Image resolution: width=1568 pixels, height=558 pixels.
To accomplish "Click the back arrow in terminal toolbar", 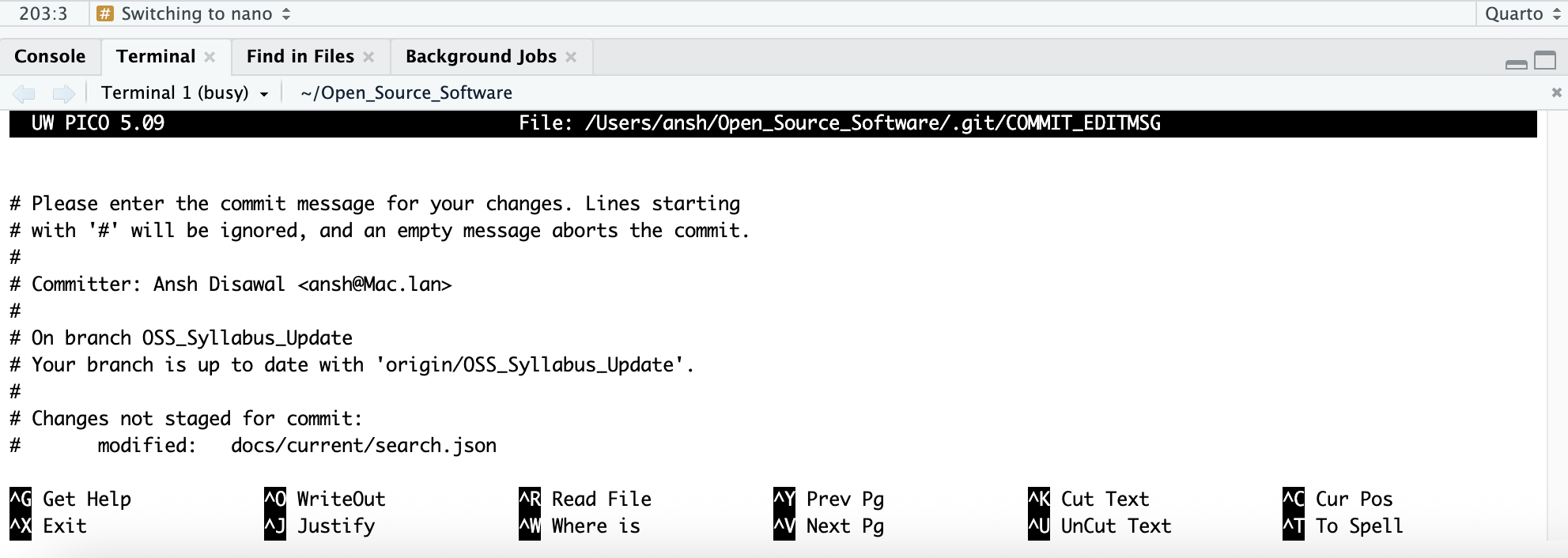I will [24, 93].
